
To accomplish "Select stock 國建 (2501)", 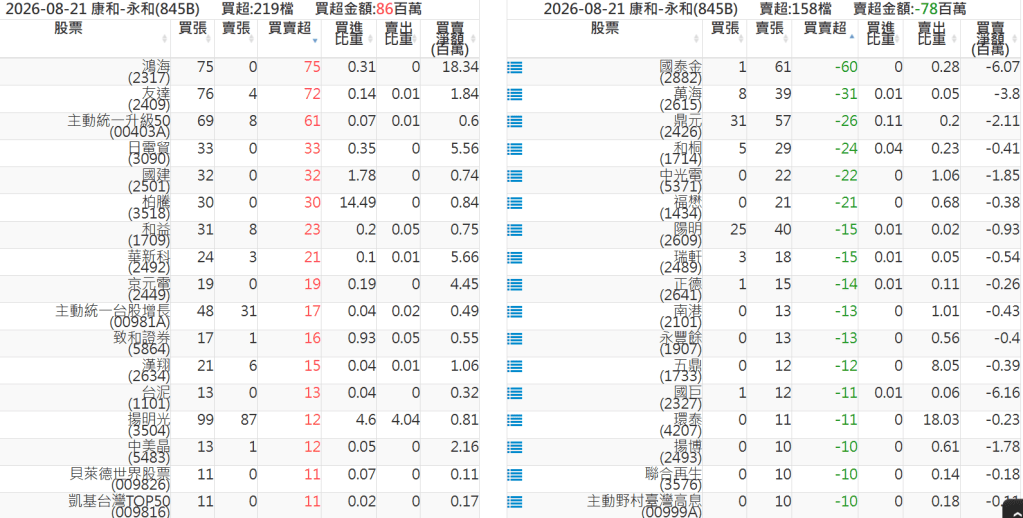I will [149, 181].
